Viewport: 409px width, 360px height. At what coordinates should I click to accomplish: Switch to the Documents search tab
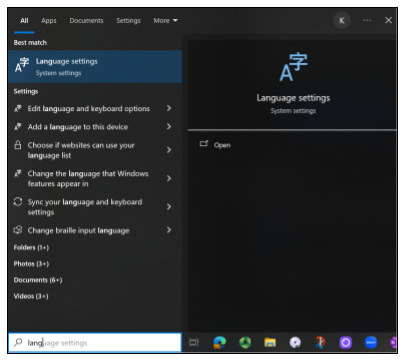[x=86, y=21]
